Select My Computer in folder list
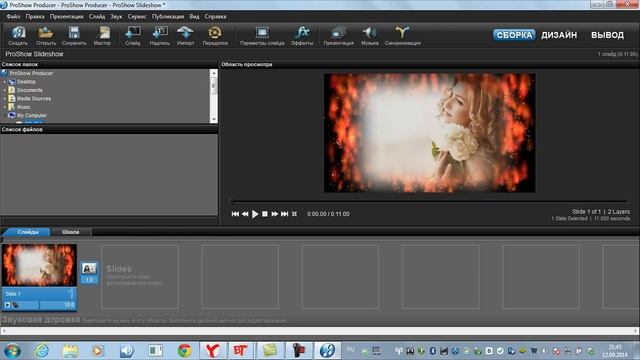Viewport: 640px width, 360px height. (x=31, y=116)
